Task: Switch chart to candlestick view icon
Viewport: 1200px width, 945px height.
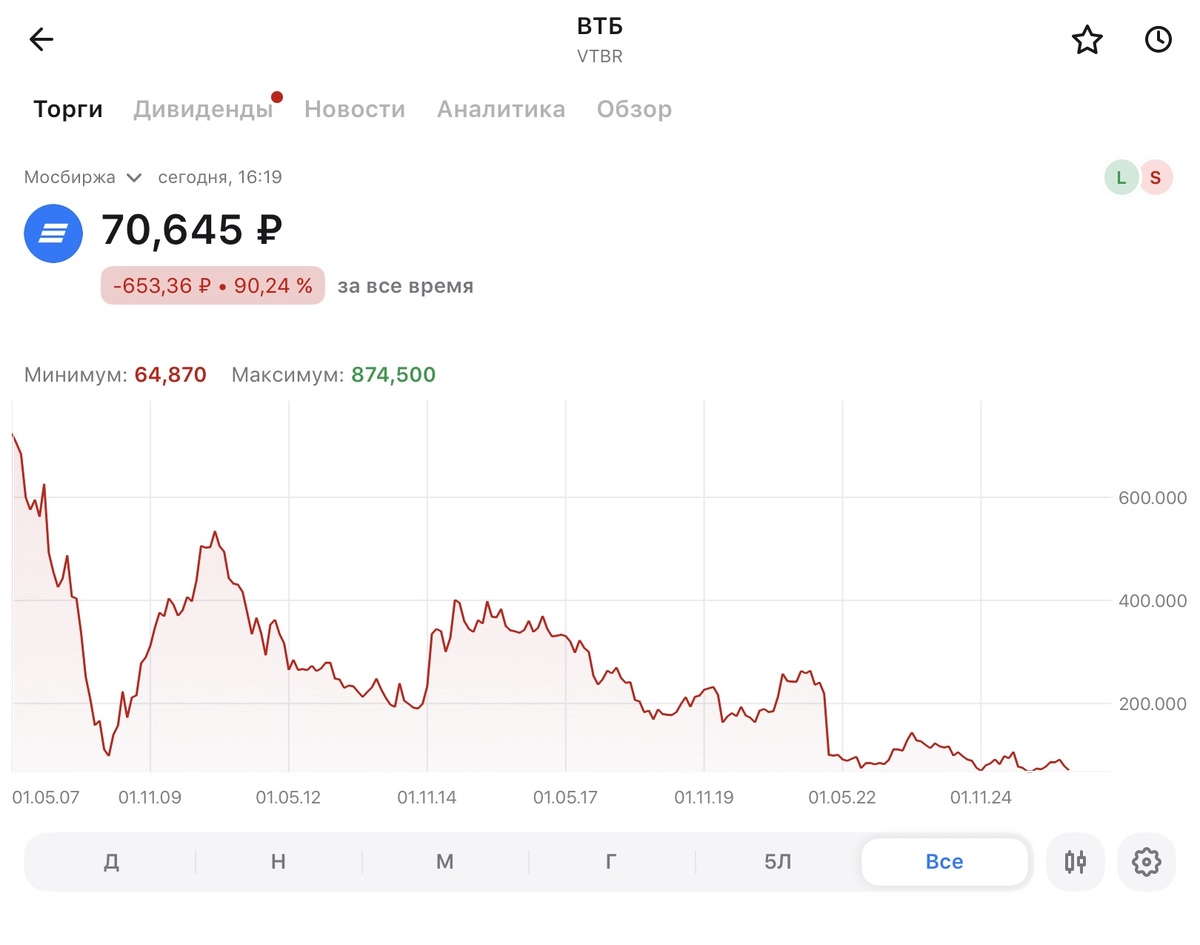Action: click(x=1076, y=861)
